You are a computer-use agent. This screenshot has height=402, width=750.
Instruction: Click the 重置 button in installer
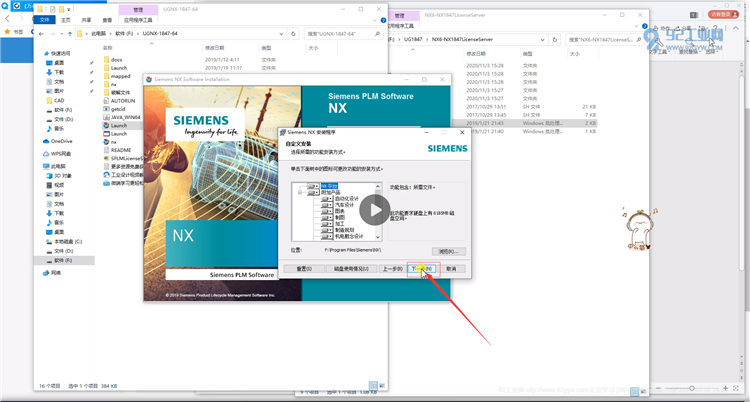pos(304,269)
